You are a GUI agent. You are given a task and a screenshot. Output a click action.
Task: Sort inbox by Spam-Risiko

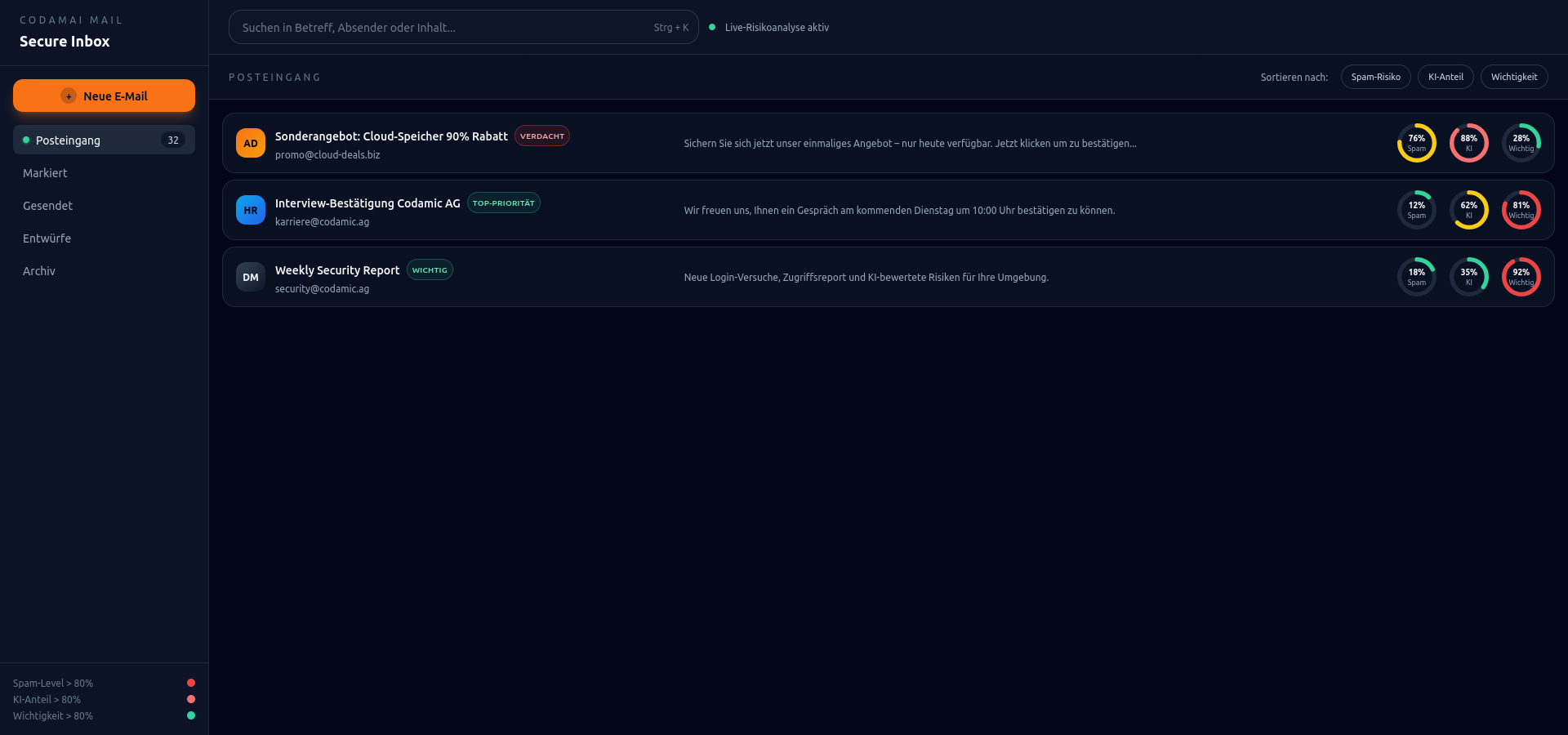(x=1375, y=77)
